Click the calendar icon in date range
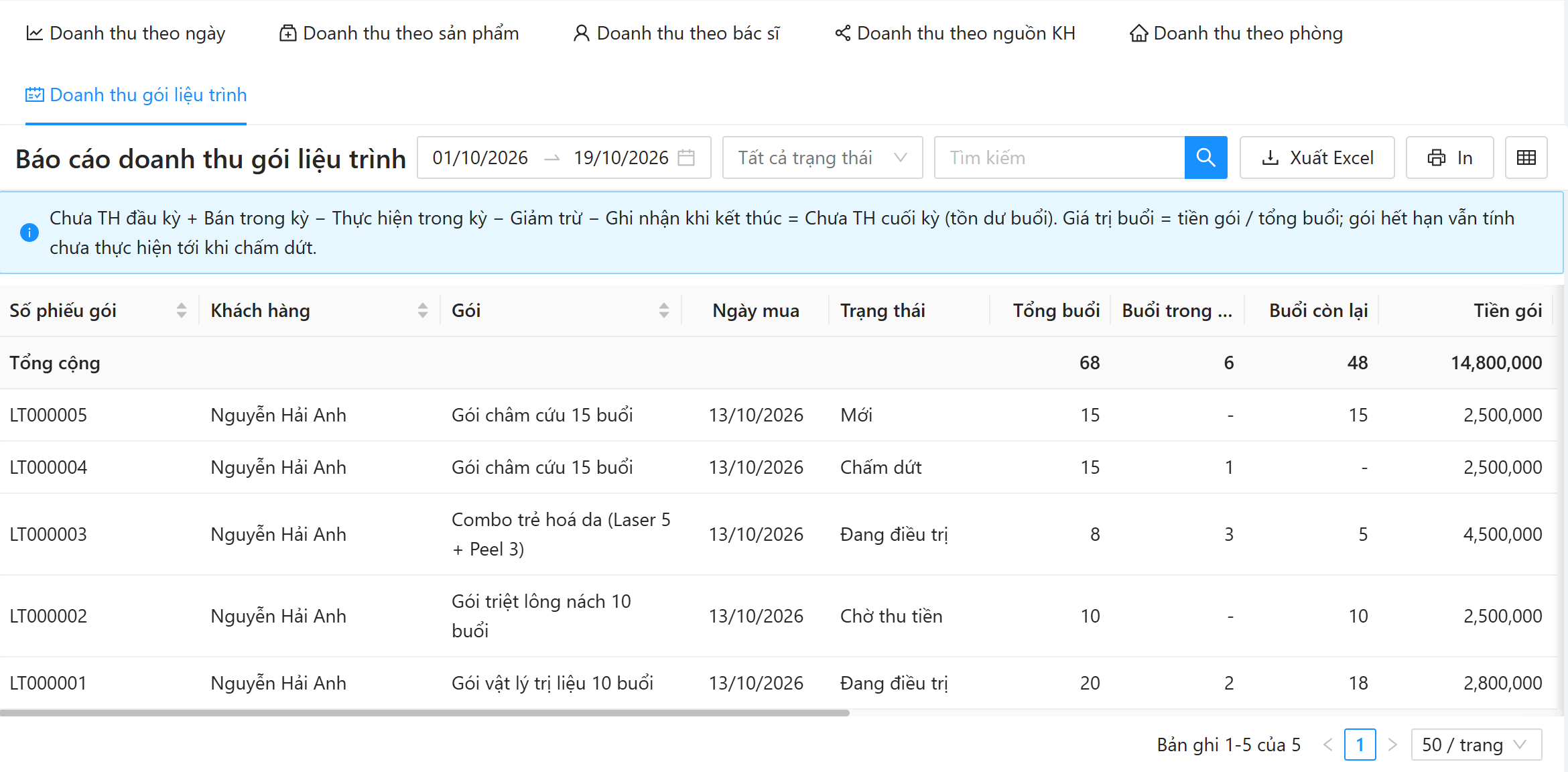Screen dimensions: 1568x772 coord(686,157)
